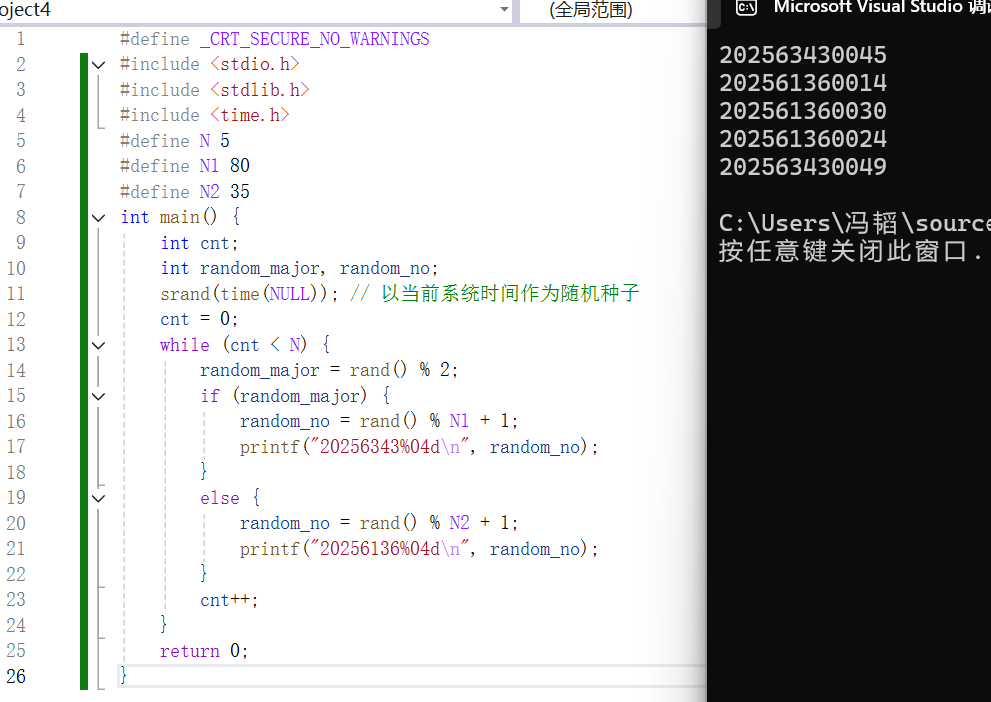
Task: Click the value 35 in #define N2
Action: tap(240, 191)
